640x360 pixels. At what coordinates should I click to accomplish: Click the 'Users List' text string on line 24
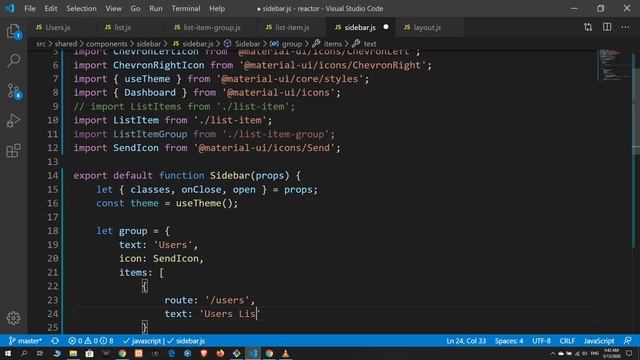click(229, 313)
